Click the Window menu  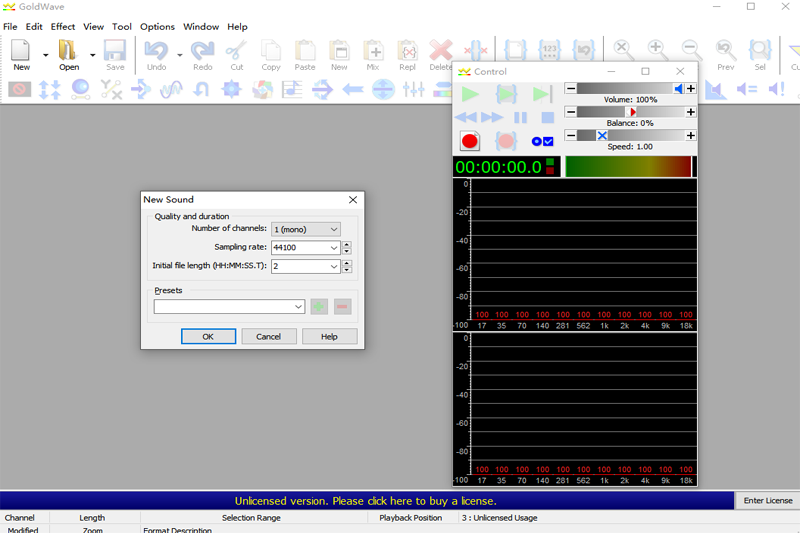[201, 27]
